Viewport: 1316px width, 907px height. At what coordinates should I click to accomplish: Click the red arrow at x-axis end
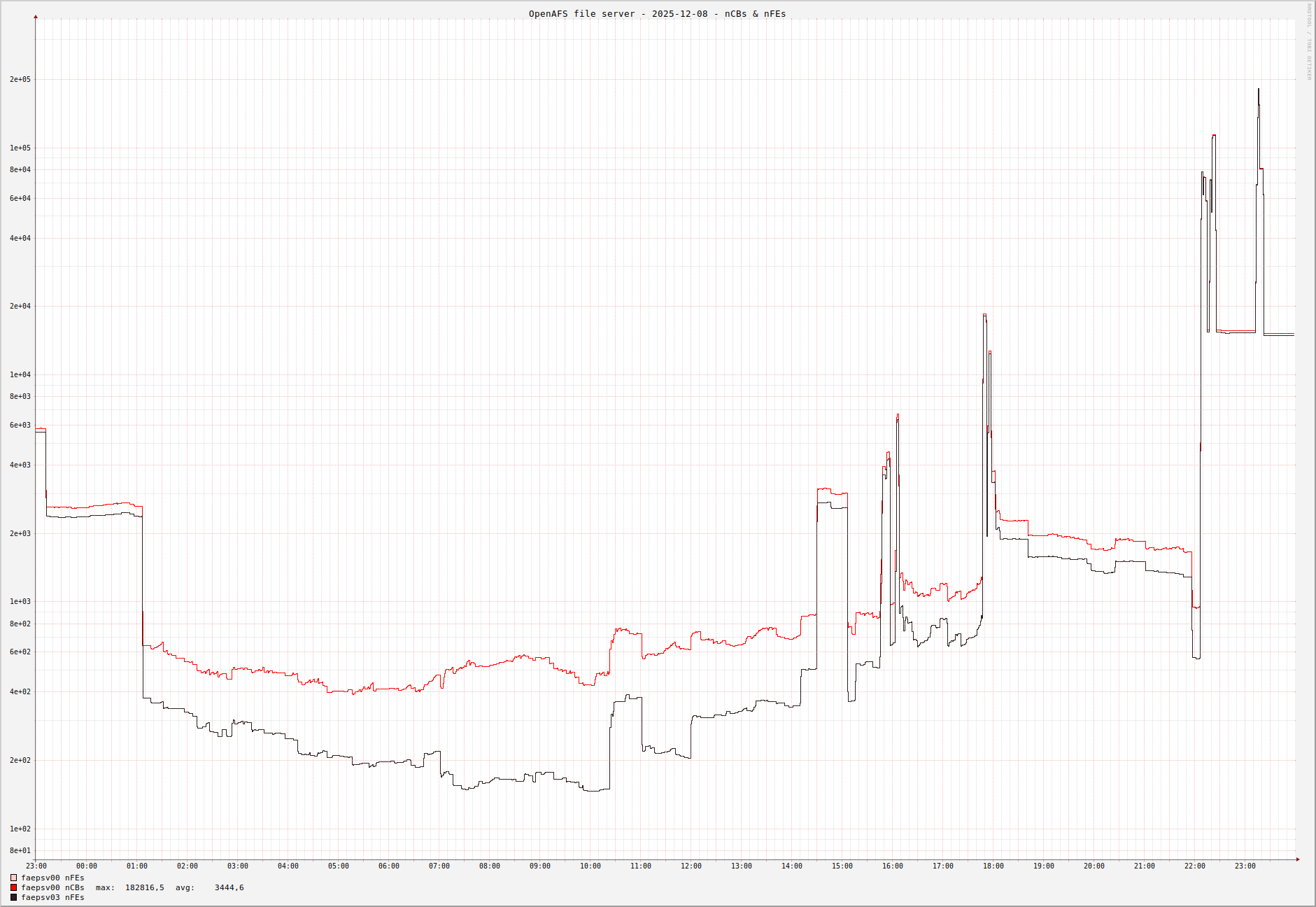click(x=1297, y=859)
